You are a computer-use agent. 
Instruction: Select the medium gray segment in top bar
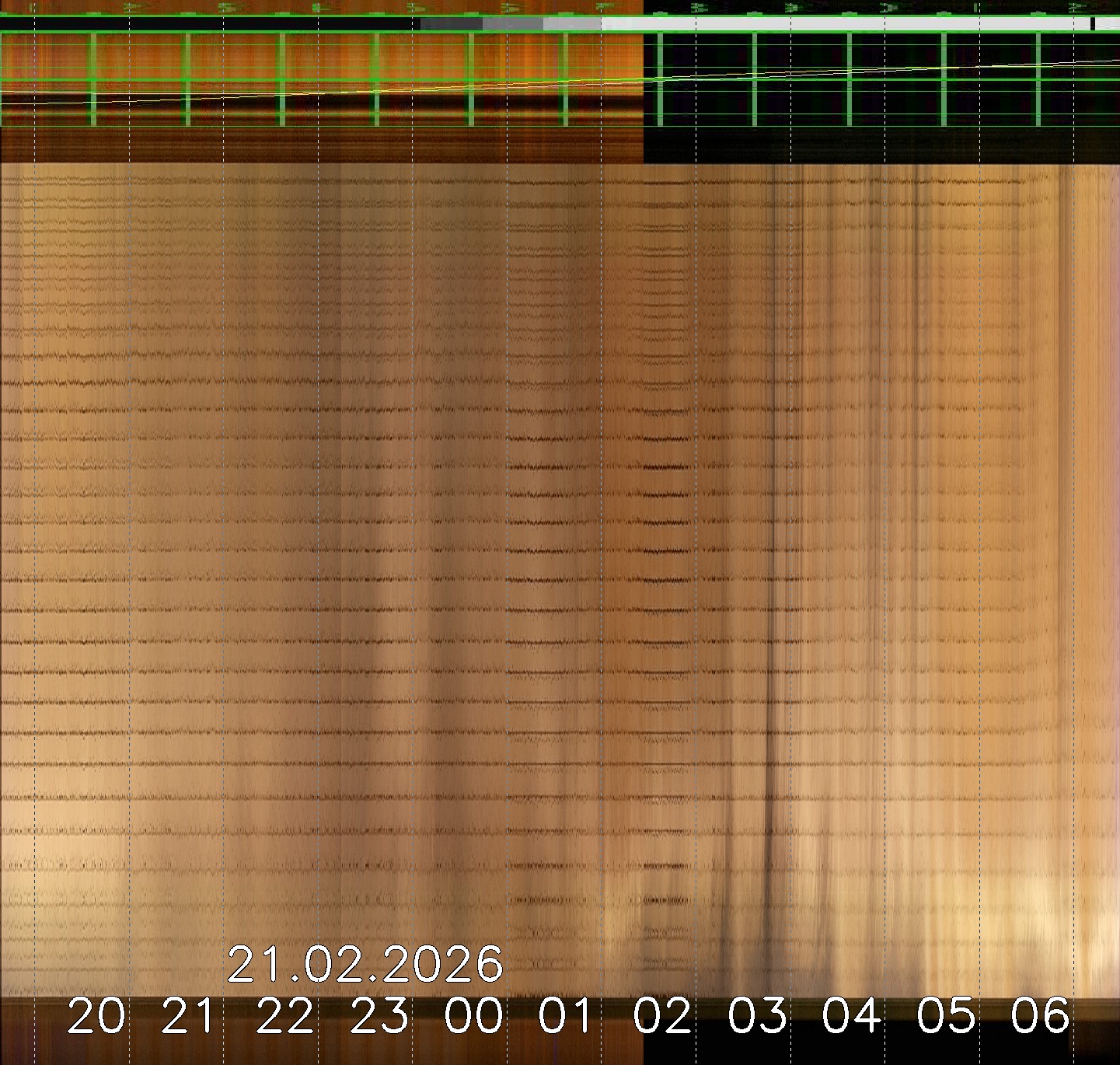513,24
